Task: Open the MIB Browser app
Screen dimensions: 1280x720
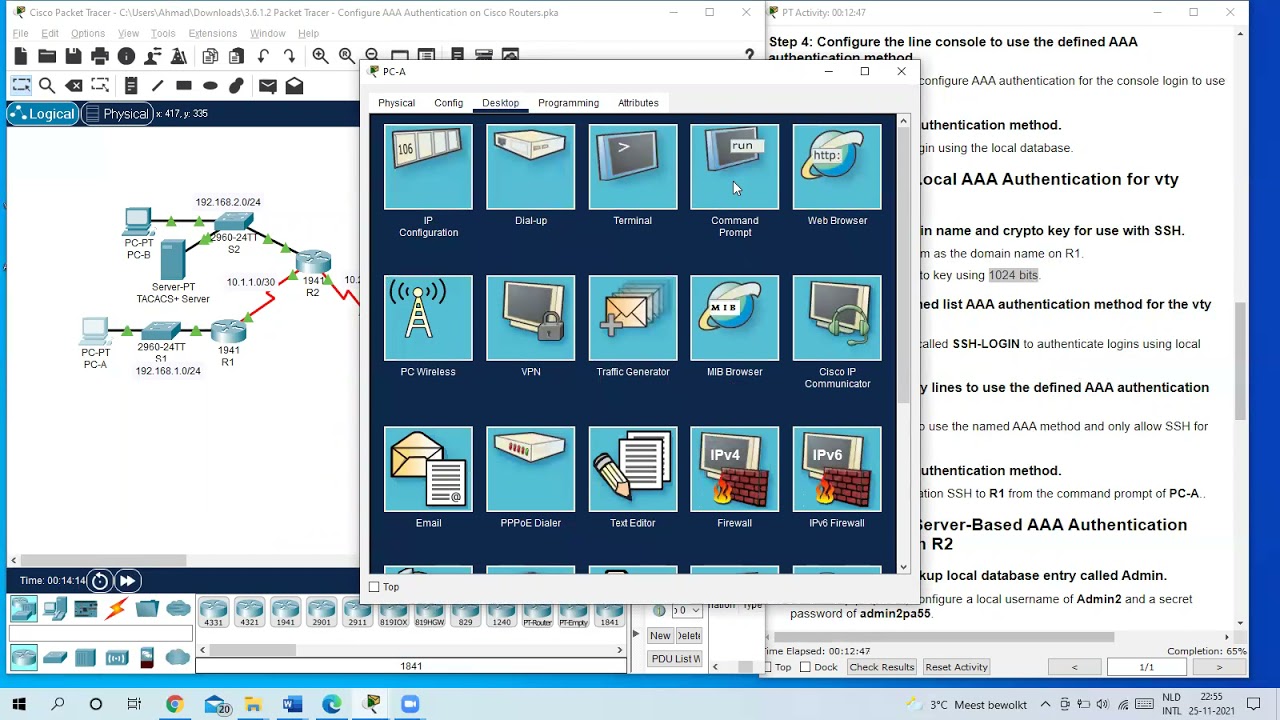Action: pos(734,318)
